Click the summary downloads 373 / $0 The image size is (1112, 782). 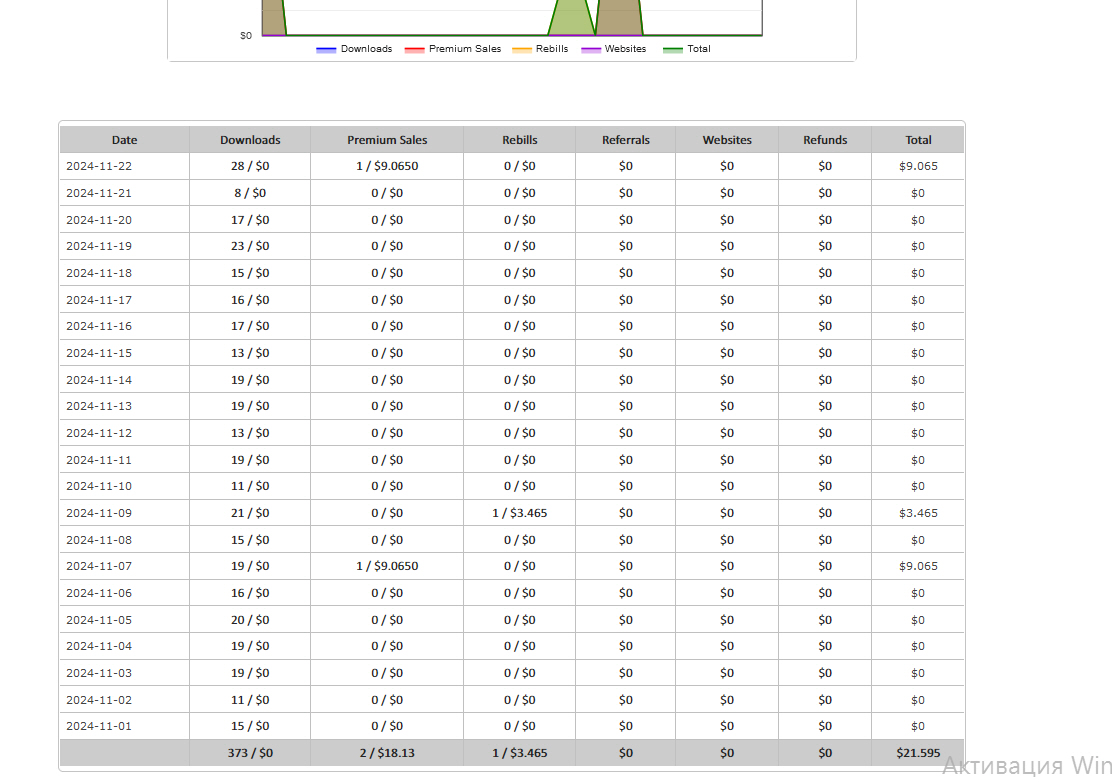coord(250,754)
